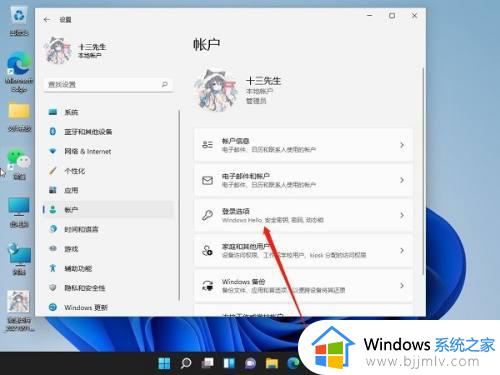The width and height of the screenshot is (500, 375).
Task: Open Task View on the taskbar
Action: click(207, 363)
